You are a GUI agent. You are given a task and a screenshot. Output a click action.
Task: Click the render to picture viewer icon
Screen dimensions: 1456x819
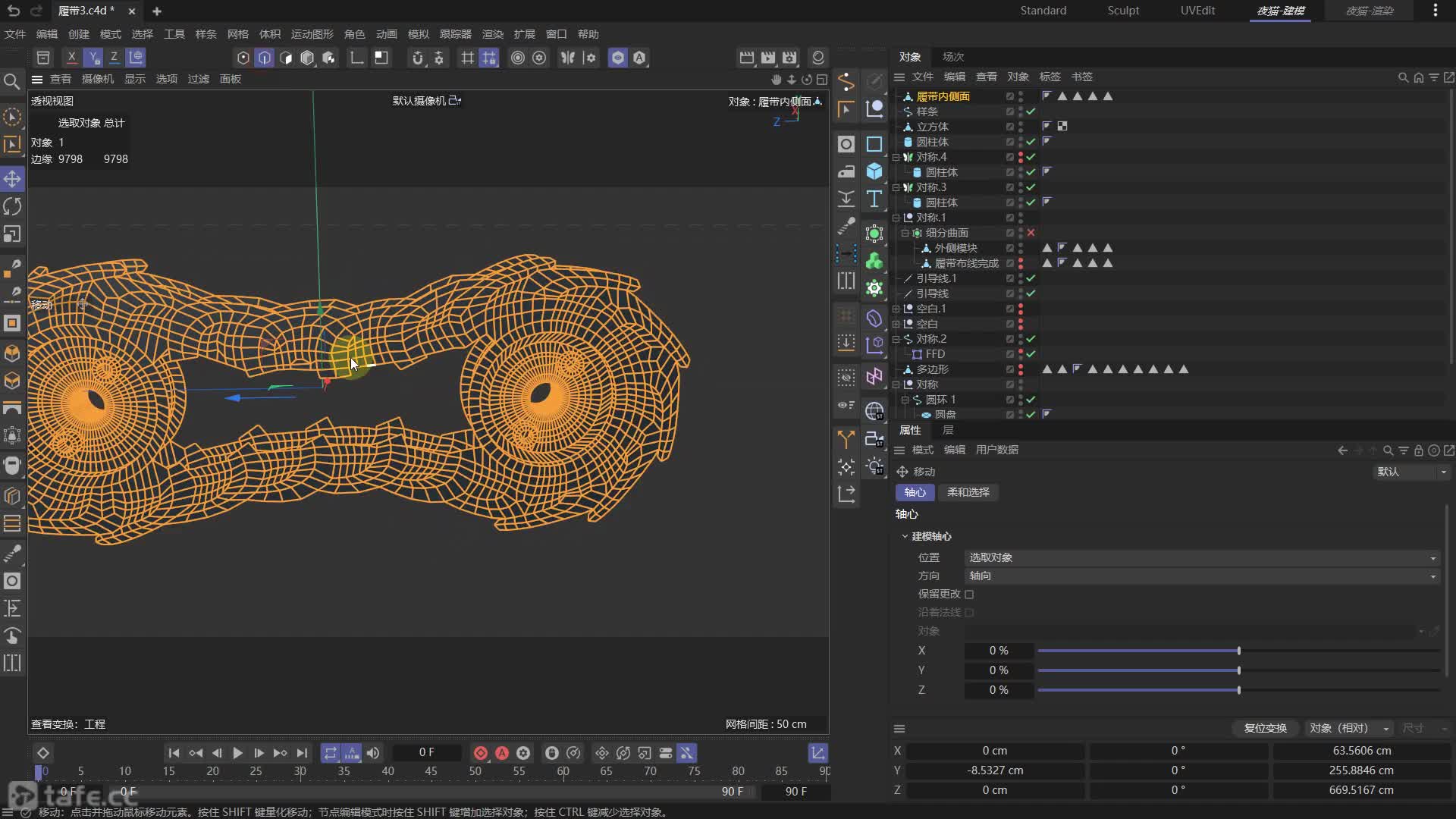[768, 58]
